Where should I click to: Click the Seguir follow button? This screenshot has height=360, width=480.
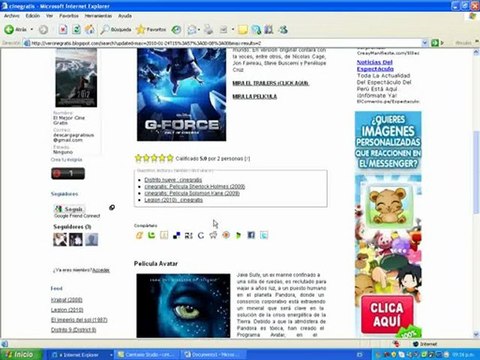pos(69,209)
